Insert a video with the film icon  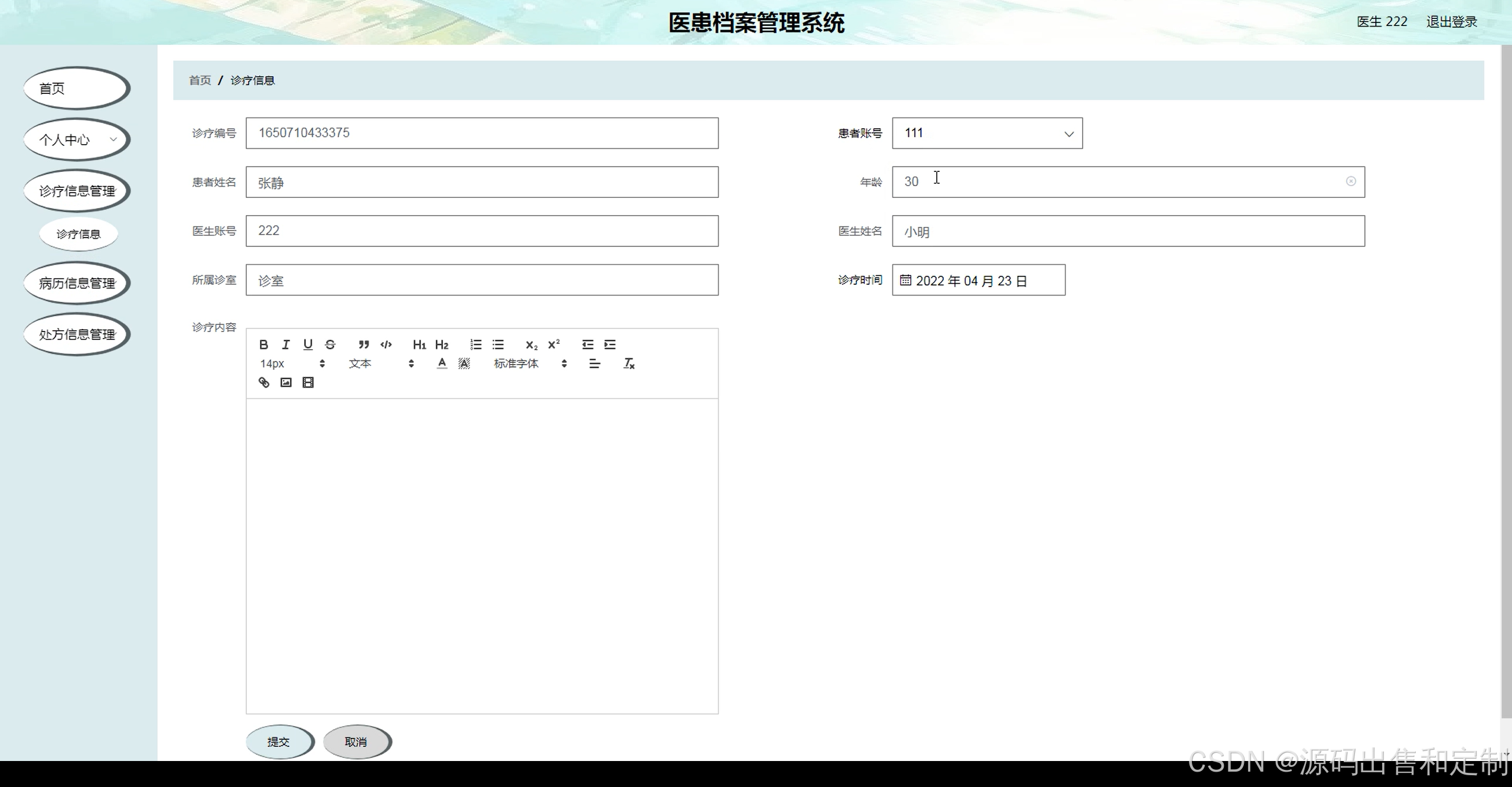tap(308, 382)
